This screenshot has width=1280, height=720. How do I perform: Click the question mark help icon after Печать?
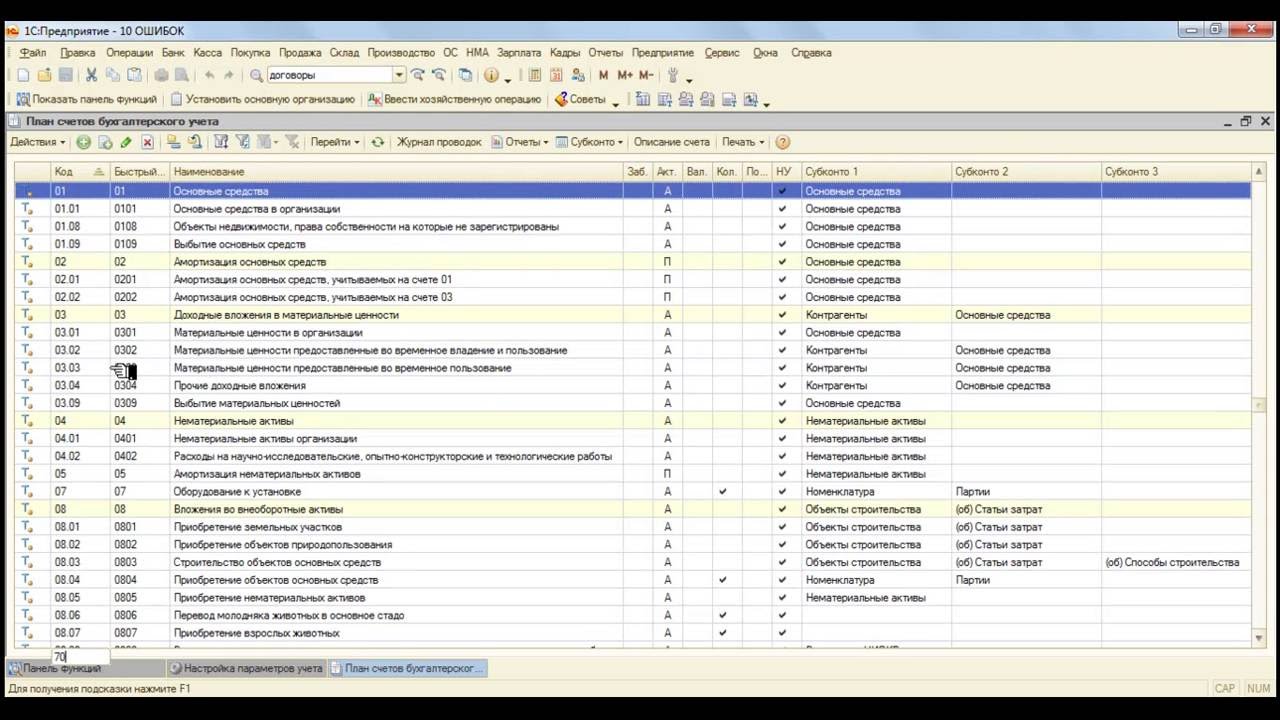point(782,142)
